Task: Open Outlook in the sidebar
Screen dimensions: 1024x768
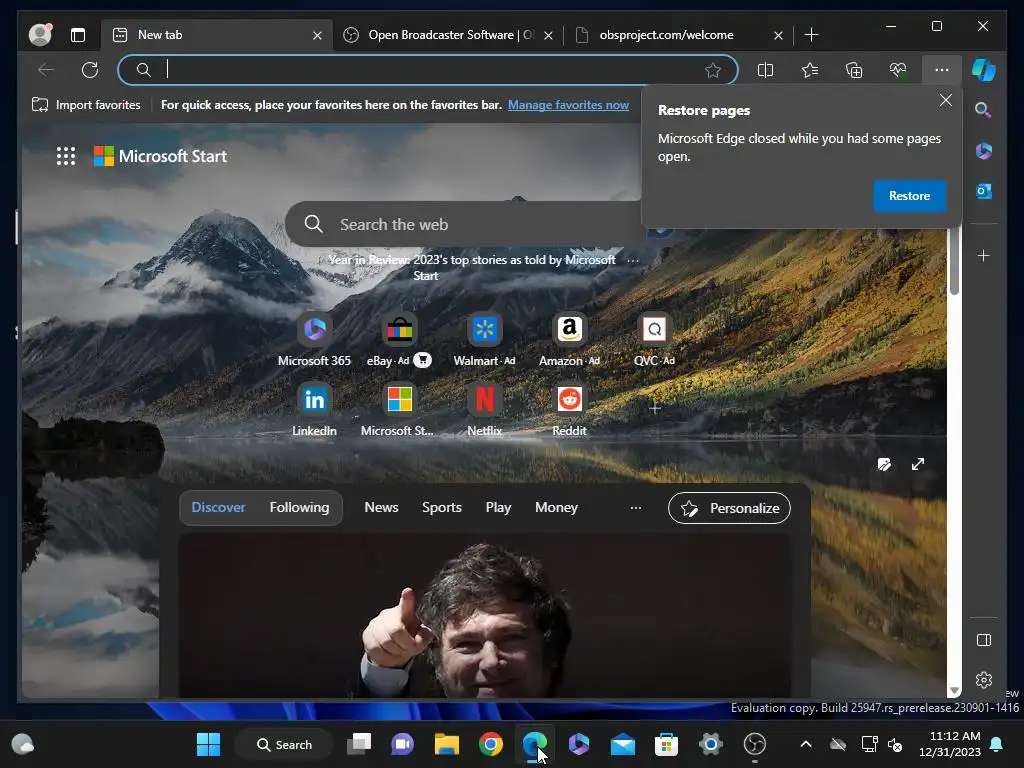Action: pos(984,191)
